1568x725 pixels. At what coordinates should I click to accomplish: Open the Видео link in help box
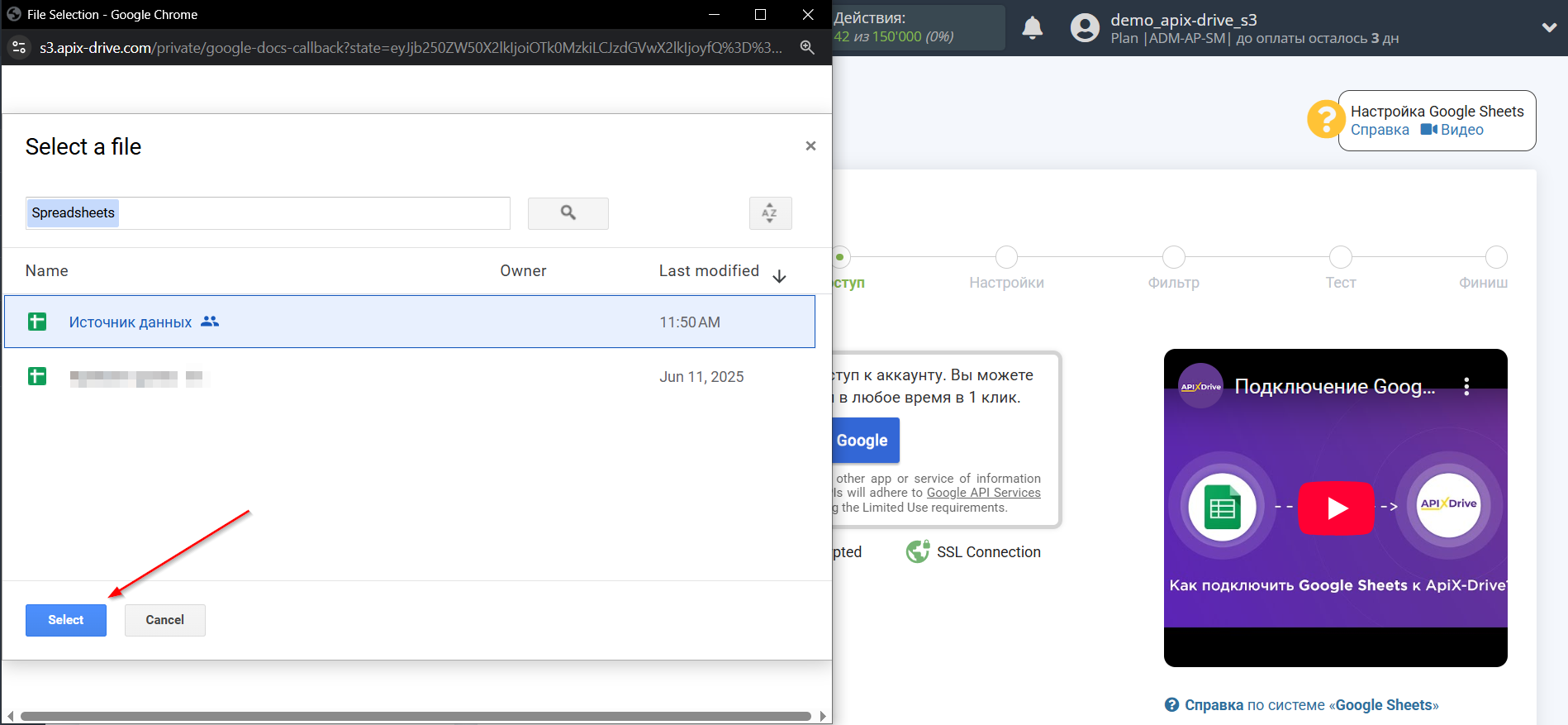1462,130
